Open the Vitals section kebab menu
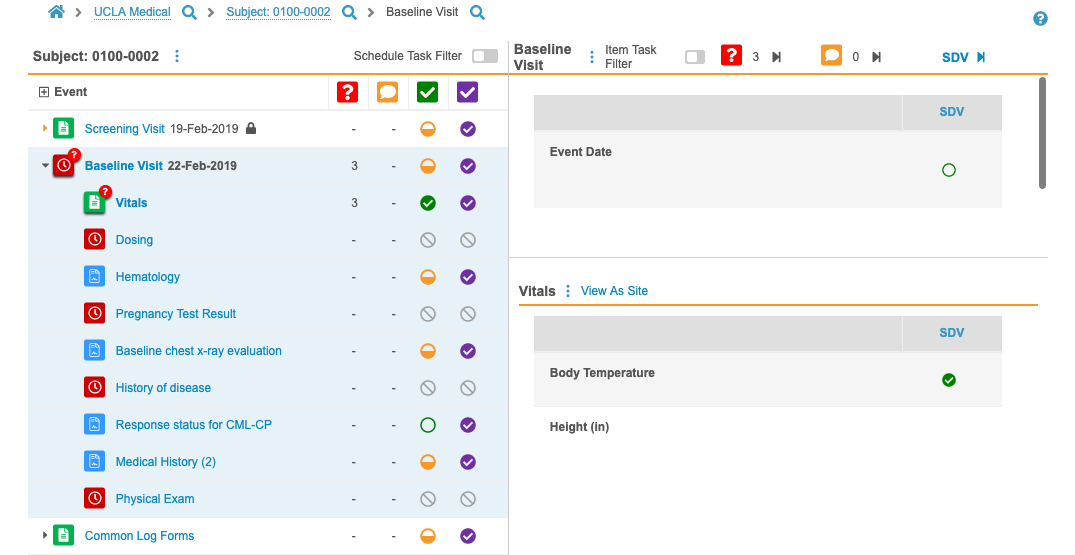 pyautogui.click(x=568, y=291)
